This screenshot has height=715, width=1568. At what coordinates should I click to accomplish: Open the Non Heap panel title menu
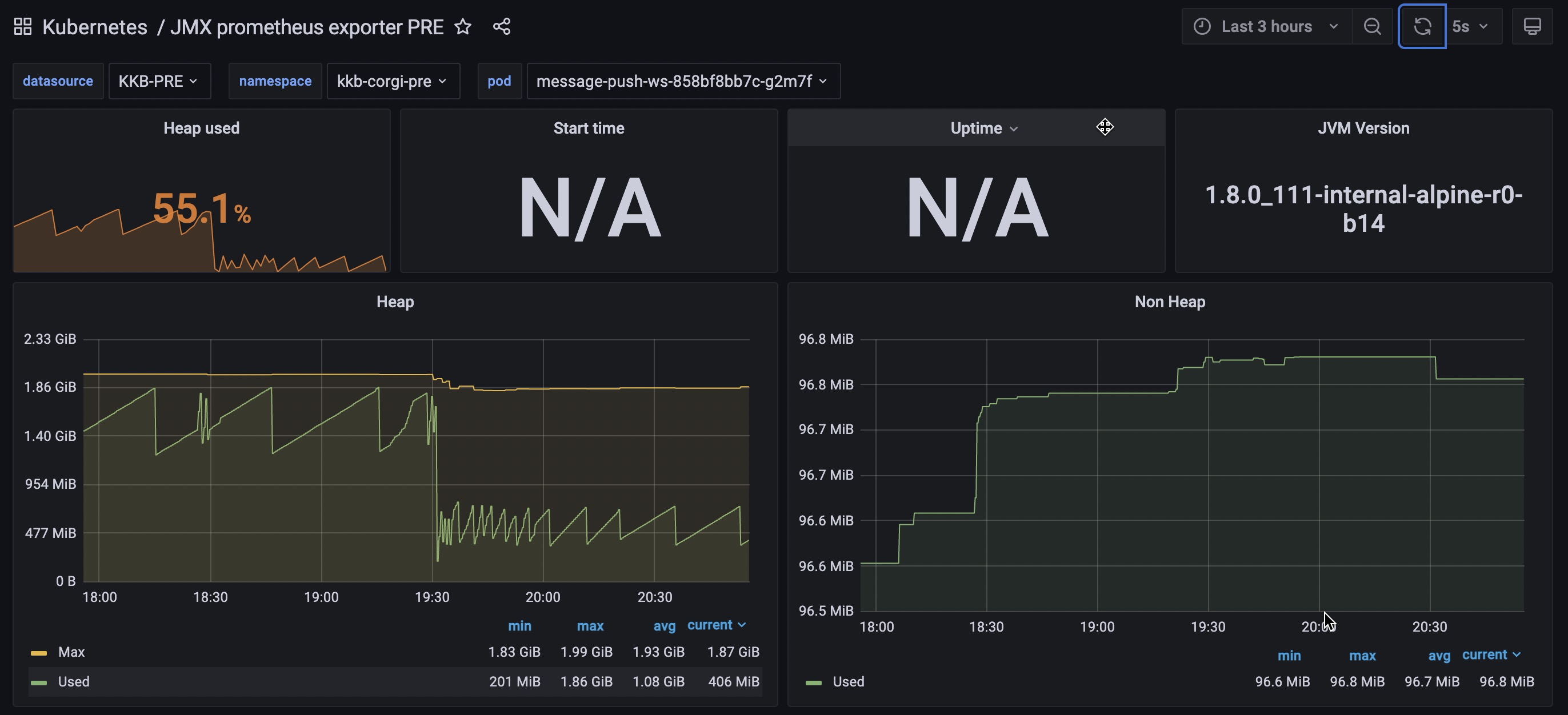point(1170,302)
